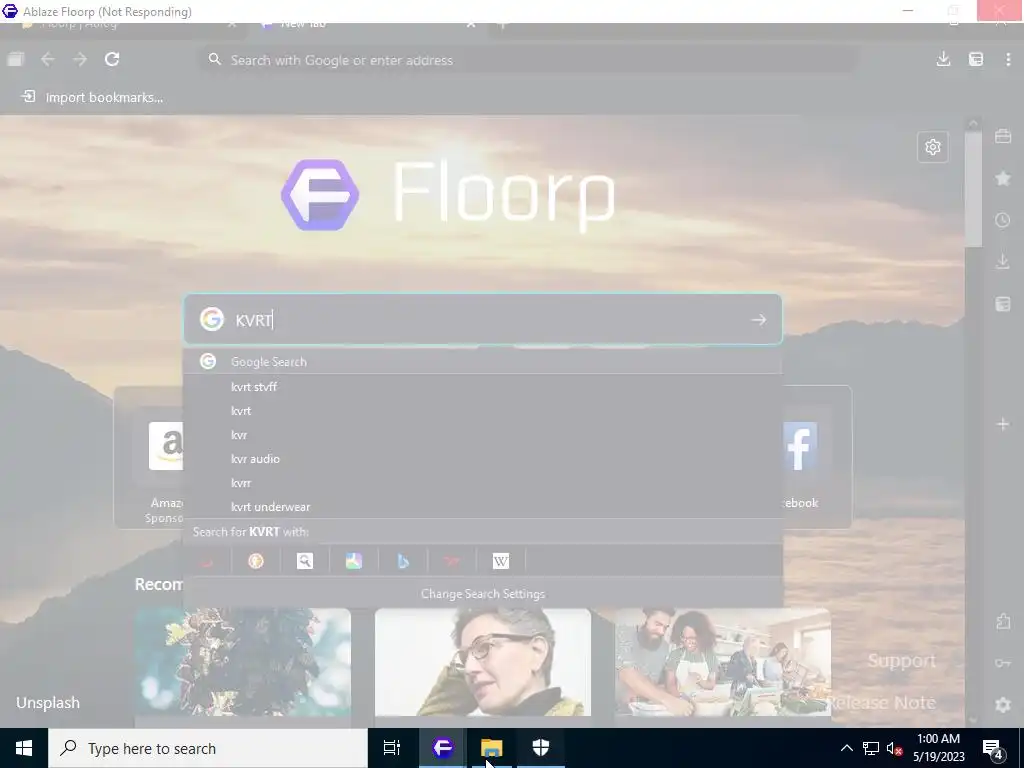Choose the 'kvrt stvff' suggestion

[483, 387]
